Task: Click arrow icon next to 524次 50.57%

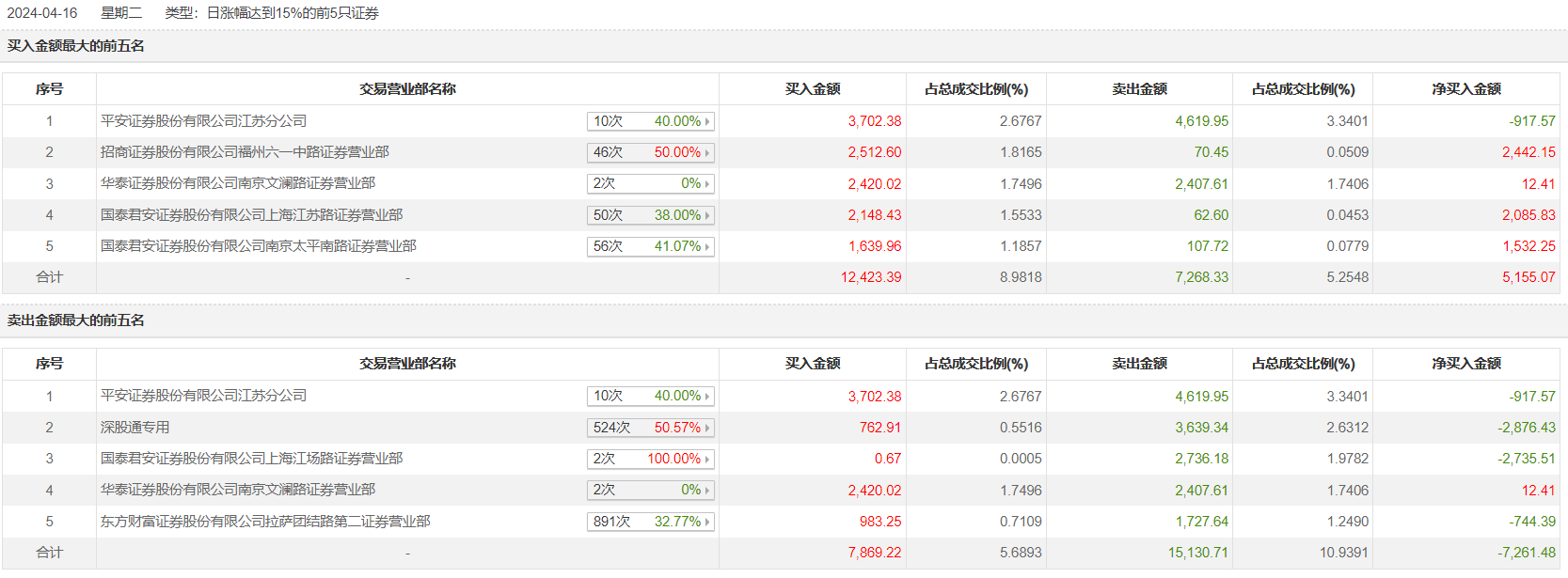Action: pyautogui.click(x=707, y=429)
